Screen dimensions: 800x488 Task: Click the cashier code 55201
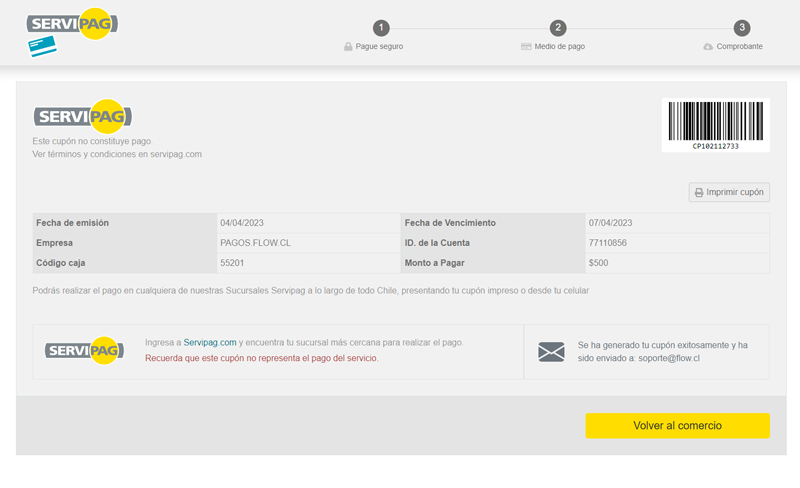[x=232, y=263]
